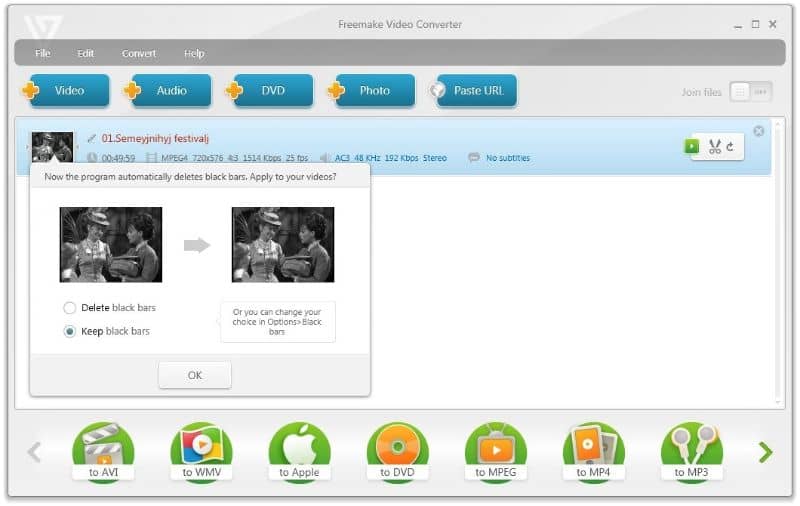This screenshot has height=506, width=800.
Task: Rename file via pencil icon
Action: click(91, 138)
